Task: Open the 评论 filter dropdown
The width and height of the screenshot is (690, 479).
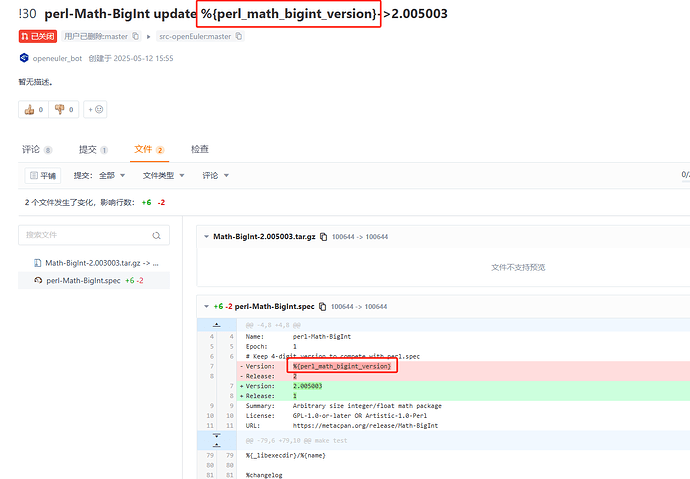Action: [216, 175]
